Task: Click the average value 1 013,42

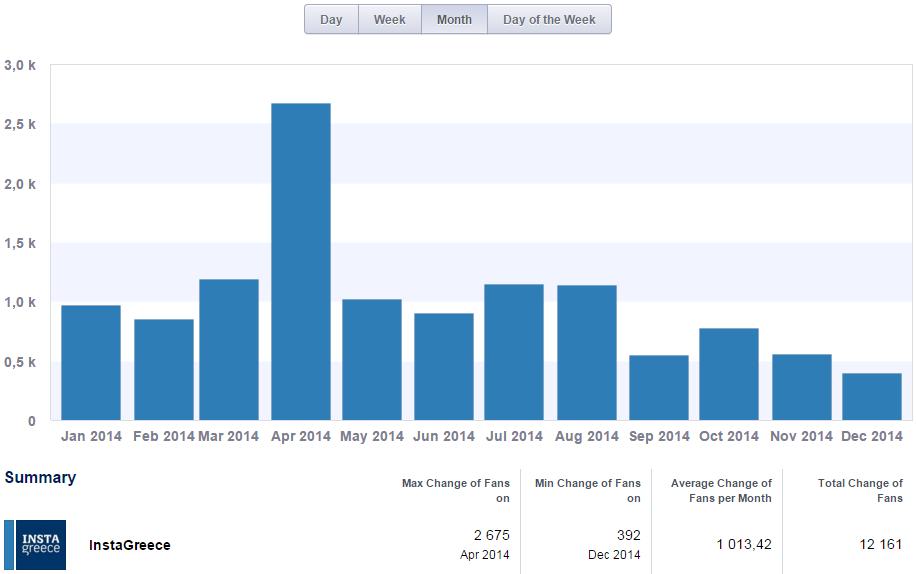Action: pyautogui.click(x=744, y=544)
